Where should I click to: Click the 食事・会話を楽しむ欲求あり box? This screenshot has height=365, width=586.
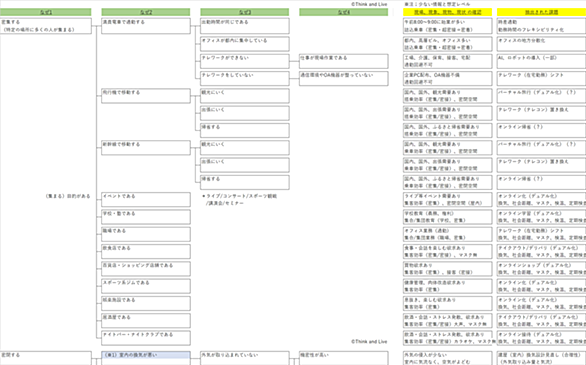point(447,251)
